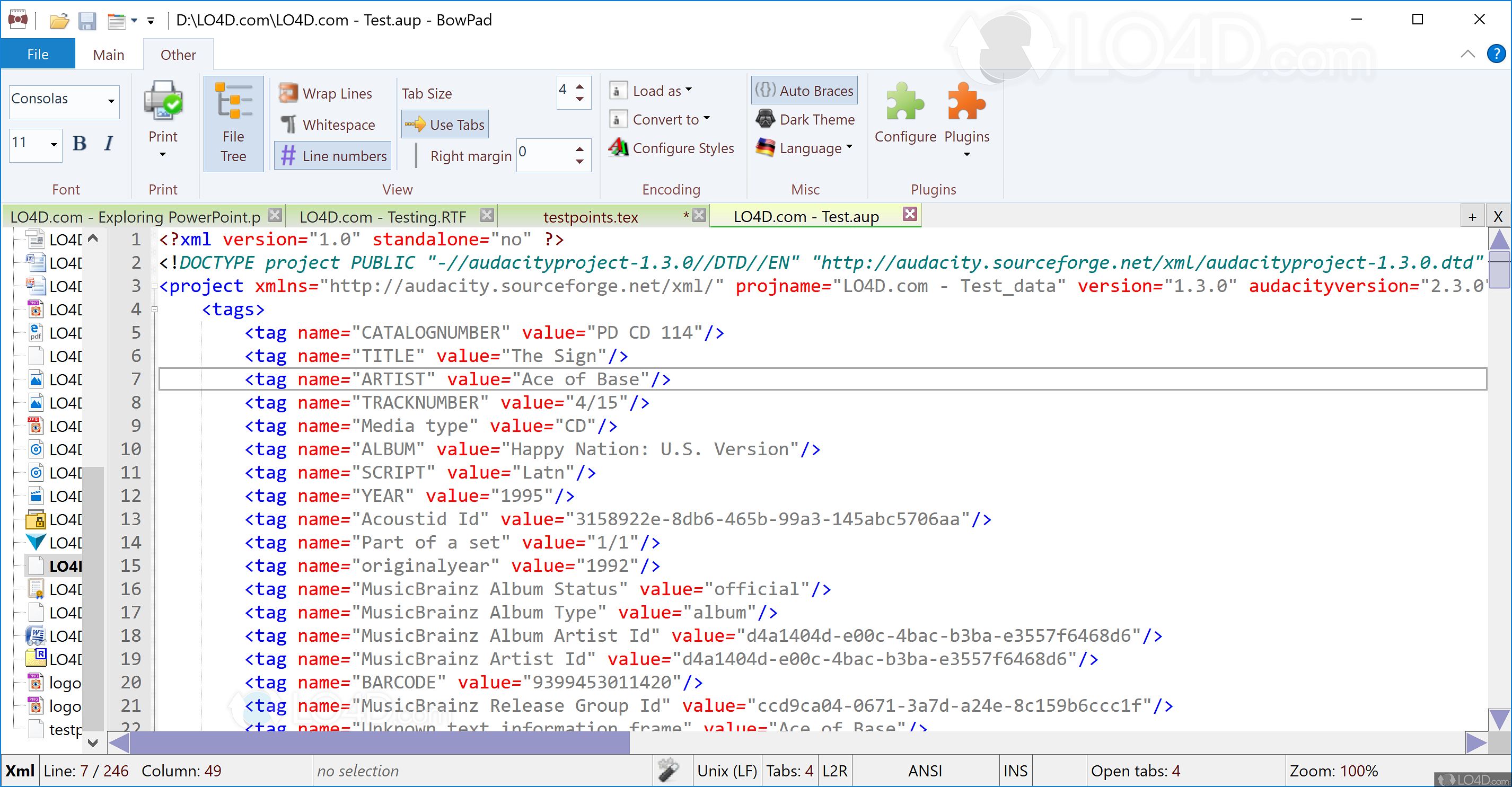Screen dimensions: 1512x787
Task: Open the quick access toolbar customize arrow
Action: tap(151, 21)
